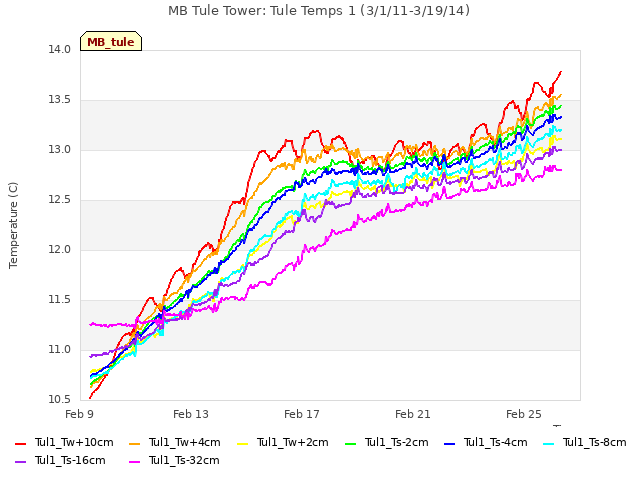Click the cyan Tul1_Ts-8cm legend swatch
Image resolution: width=640 pixels, height=480 pixels.
click(549, 443)
